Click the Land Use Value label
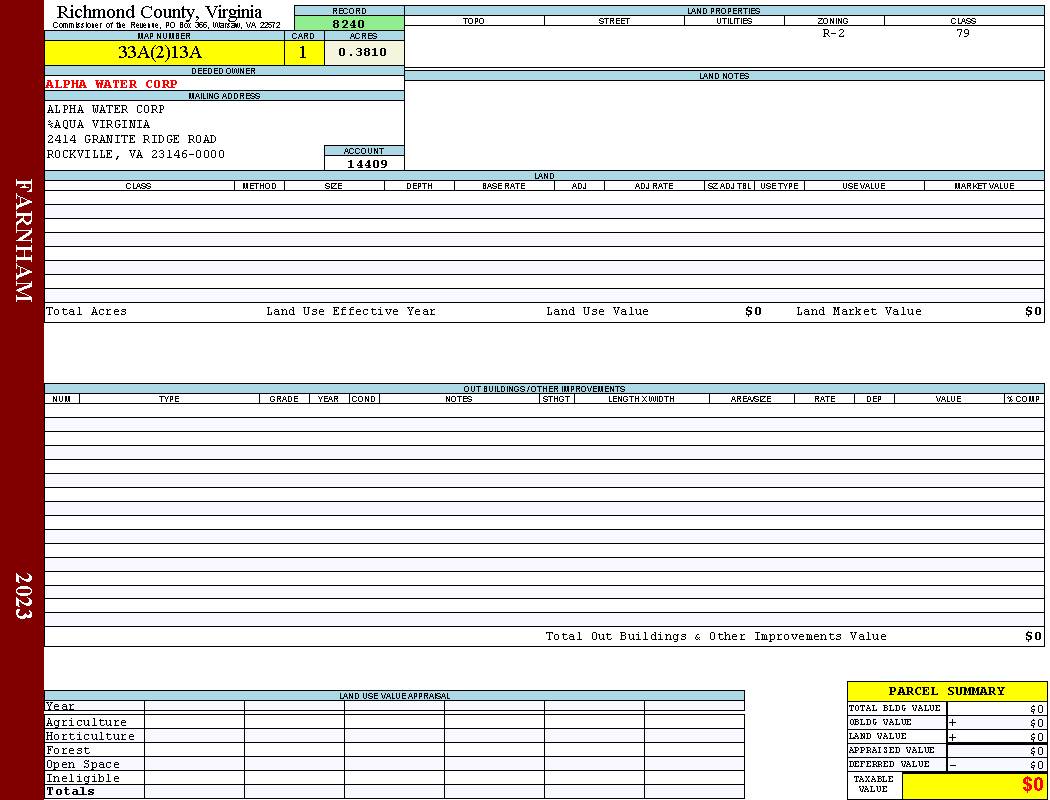Screen dimensions: 1050x800 [597, 311]
